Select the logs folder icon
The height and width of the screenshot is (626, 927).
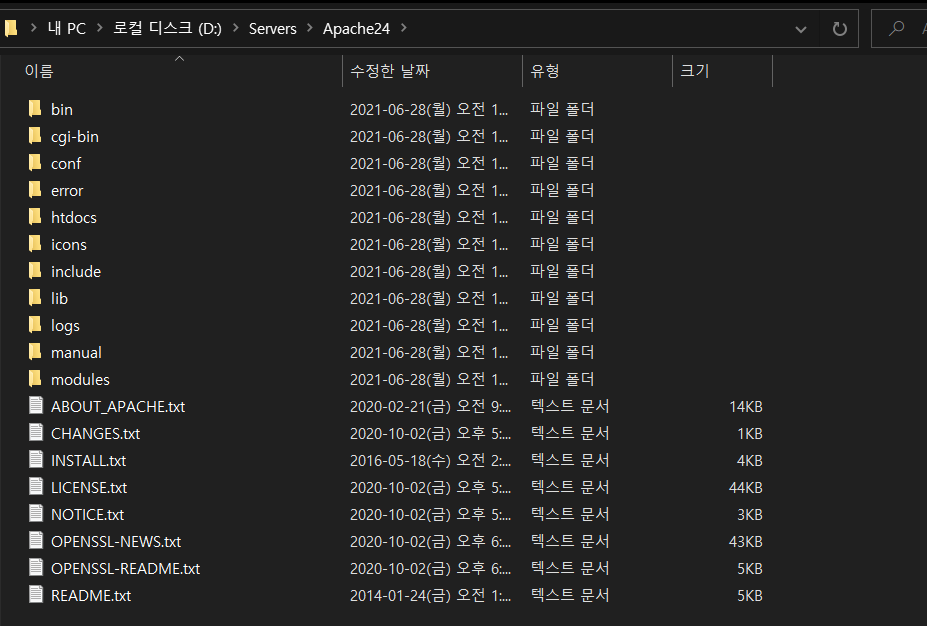35,325
